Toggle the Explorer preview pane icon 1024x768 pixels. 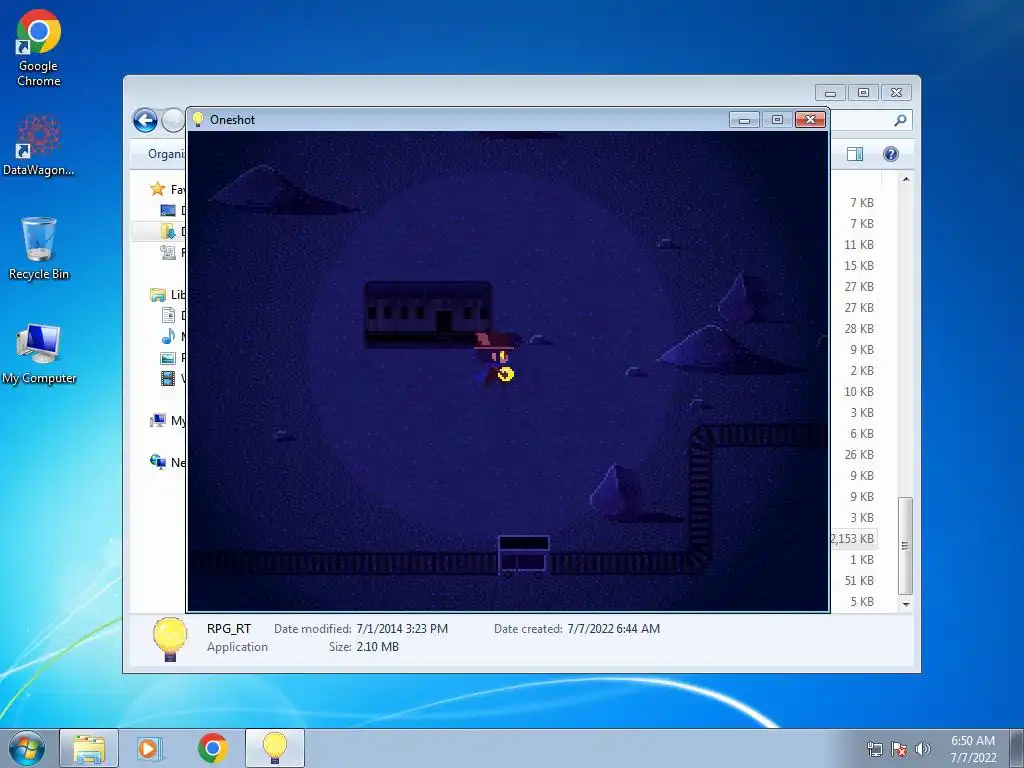coord(855,153)
